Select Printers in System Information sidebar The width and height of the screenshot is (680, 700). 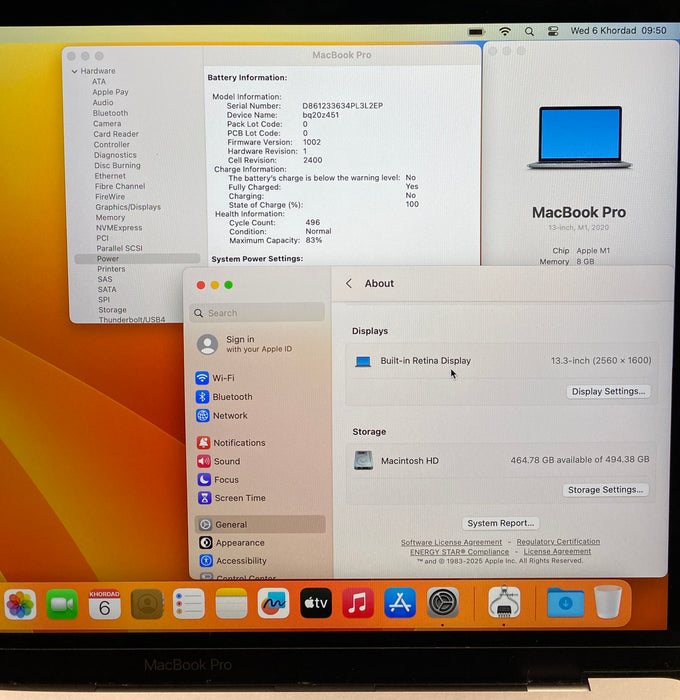pyautogui.click(x=111, y=269)
